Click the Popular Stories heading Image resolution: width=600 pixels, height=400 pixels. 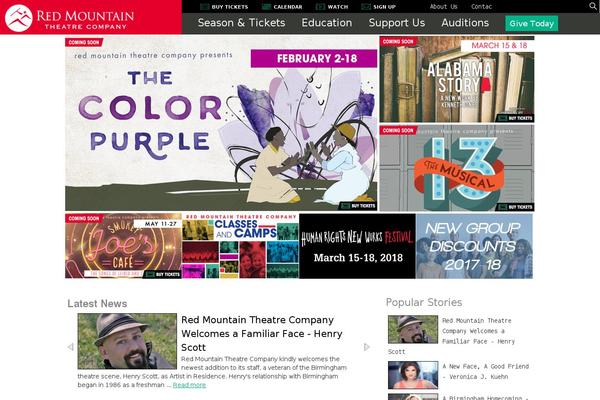pos(424,302)
